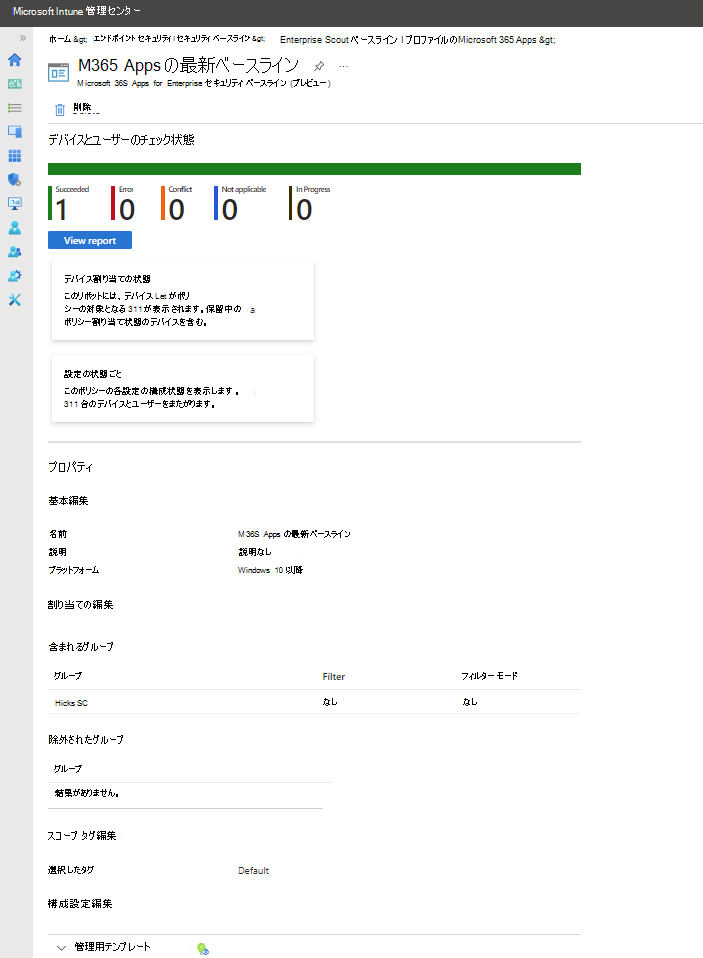The image size is (703, 958).
Task: Click the Hicks SC group row
Action: point(315,703)
